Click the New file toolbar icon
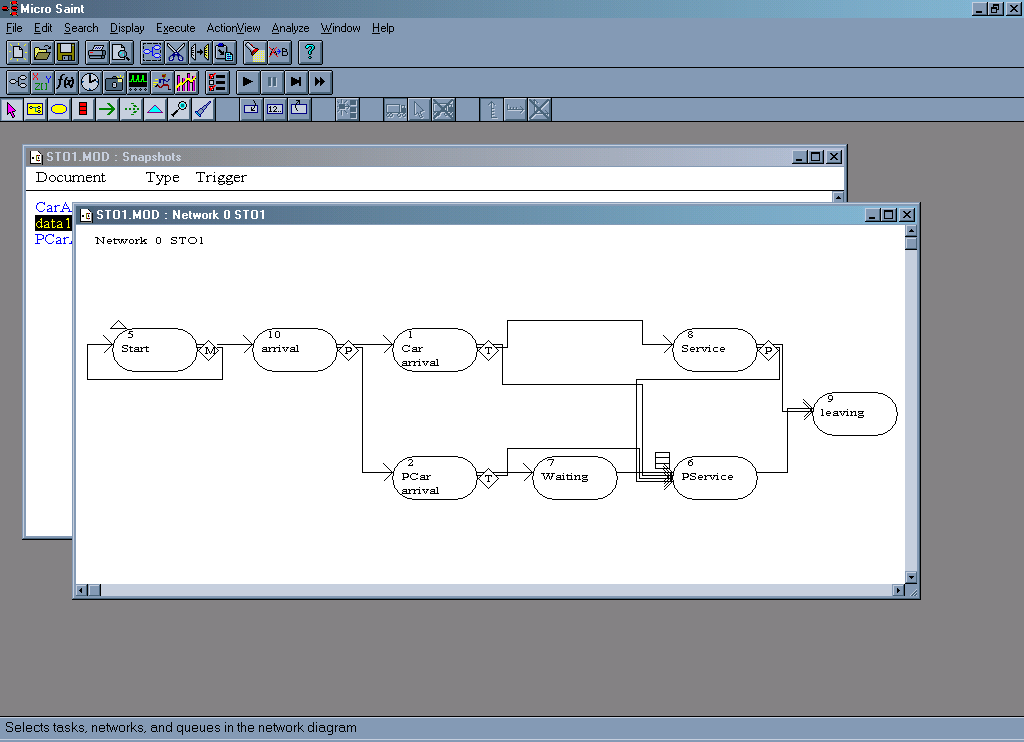This screenshot has height=742, width=1024. pyautogui.click(x=18, y=52)
